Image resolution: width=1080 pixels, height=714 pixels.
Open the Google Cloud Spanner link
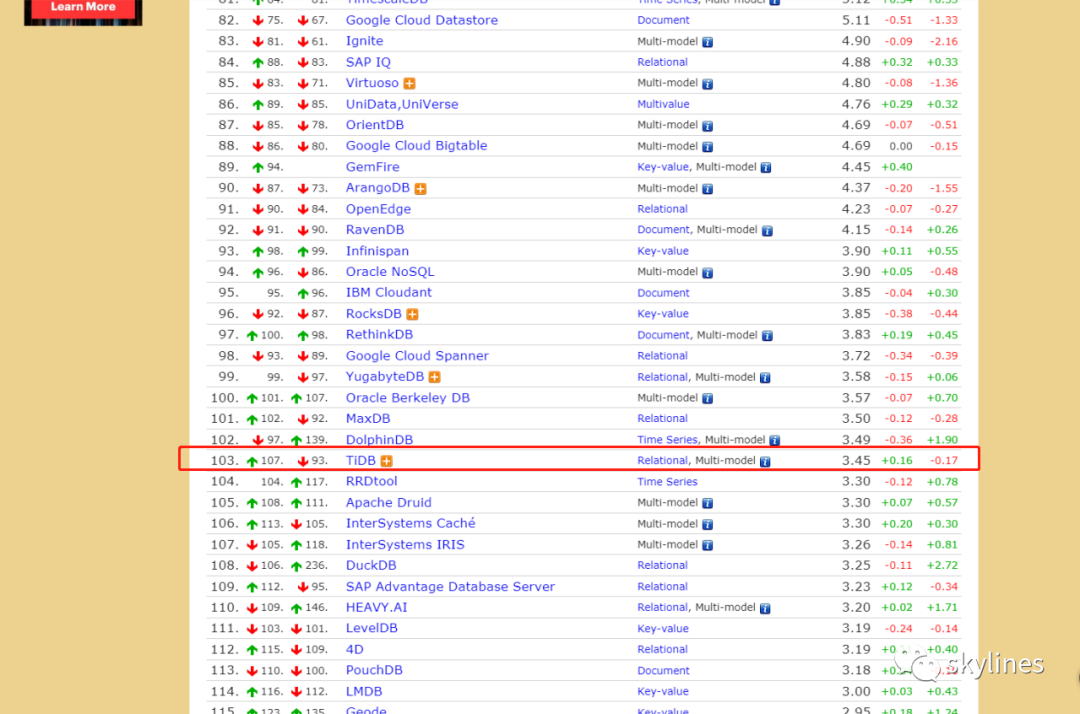417,355
